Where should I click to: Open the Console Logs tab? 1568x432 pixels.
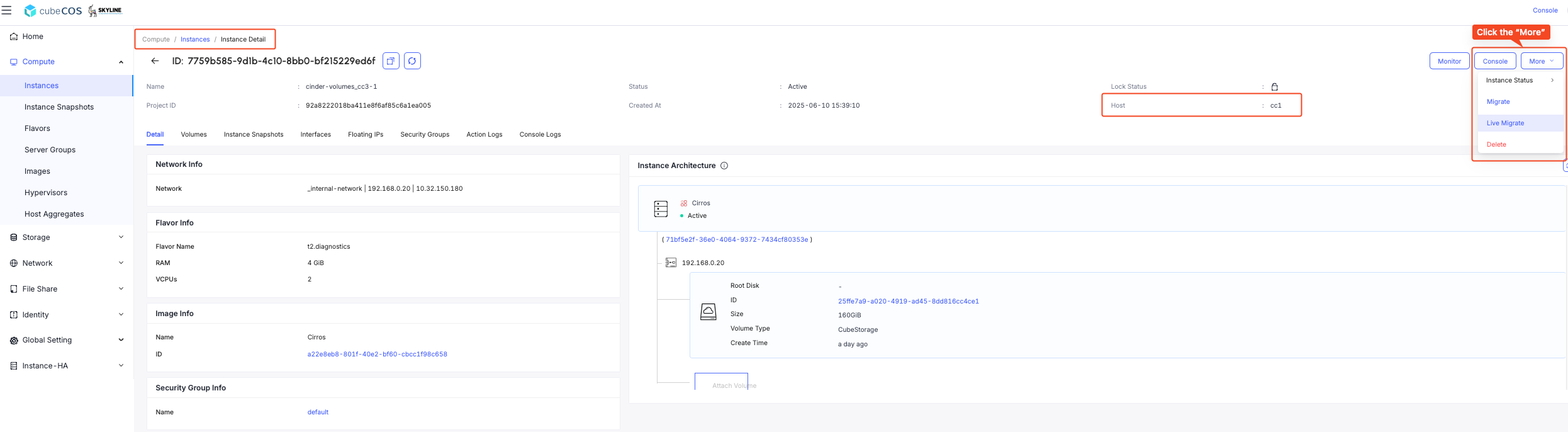(540, 135)
